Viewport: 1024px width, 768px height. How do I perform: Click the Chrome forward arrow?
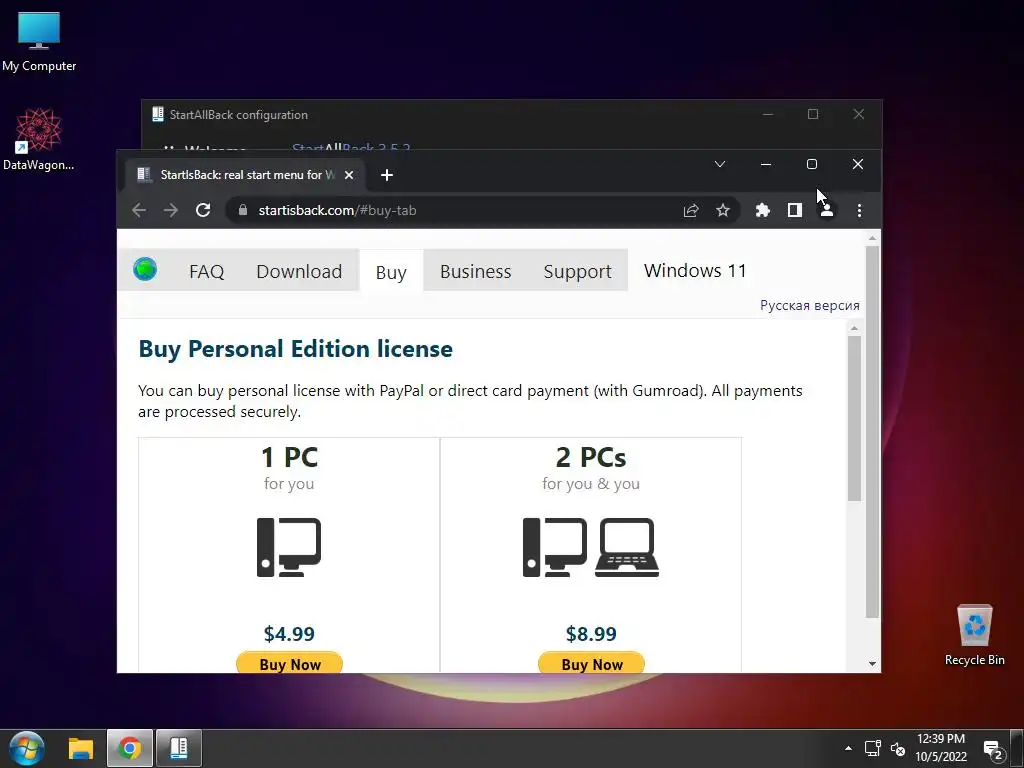(x=170, y=210)
